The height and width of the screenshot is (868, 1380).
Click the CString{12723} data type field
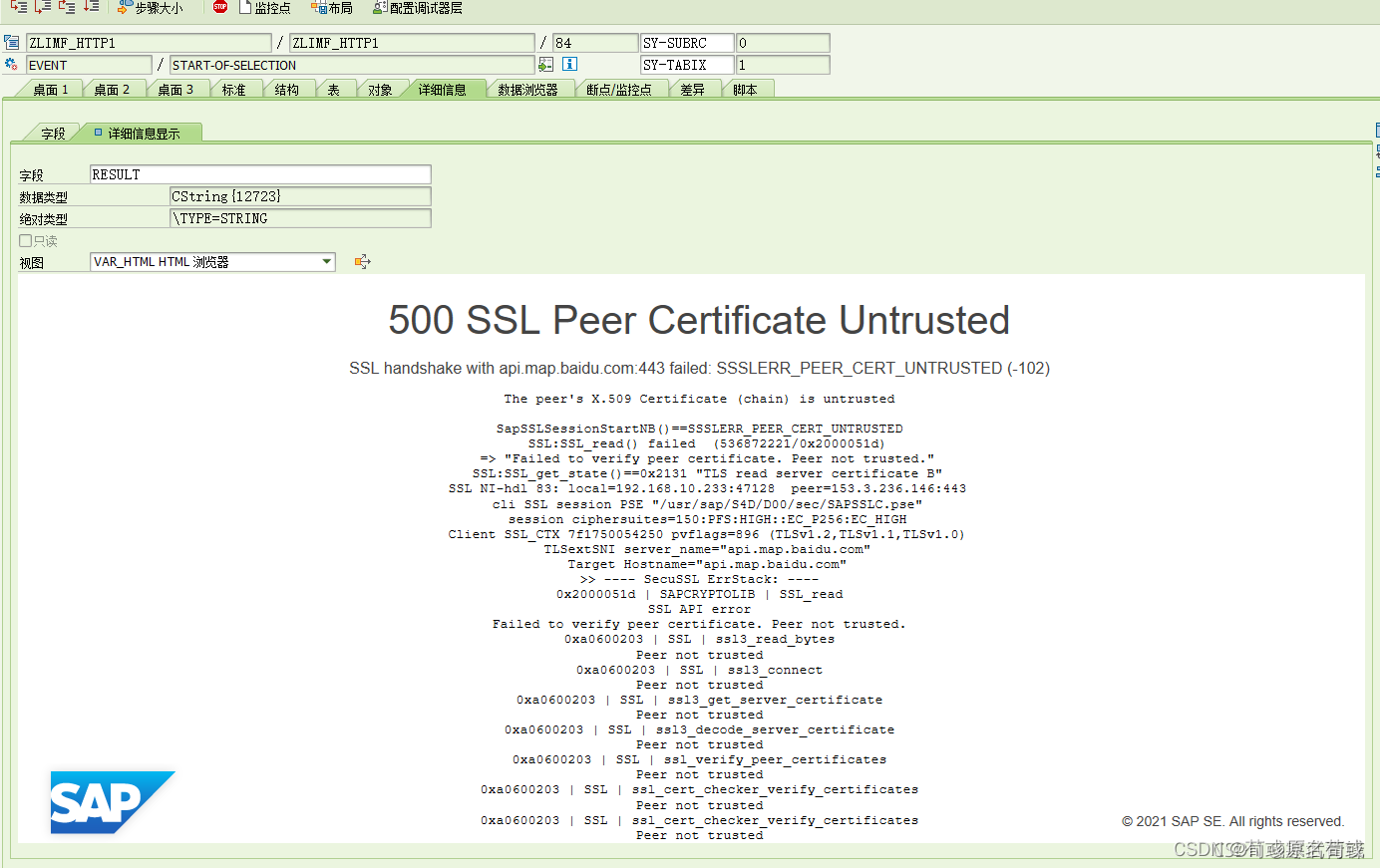click(300, 196)
